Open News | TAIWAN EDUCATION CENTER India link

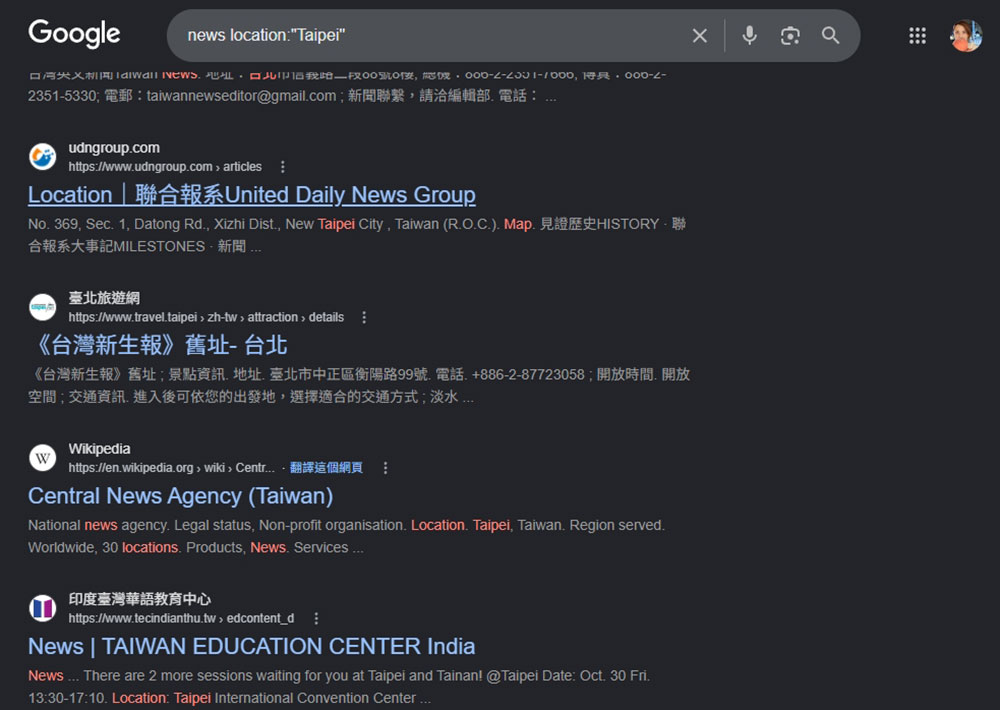coord(251,646)
